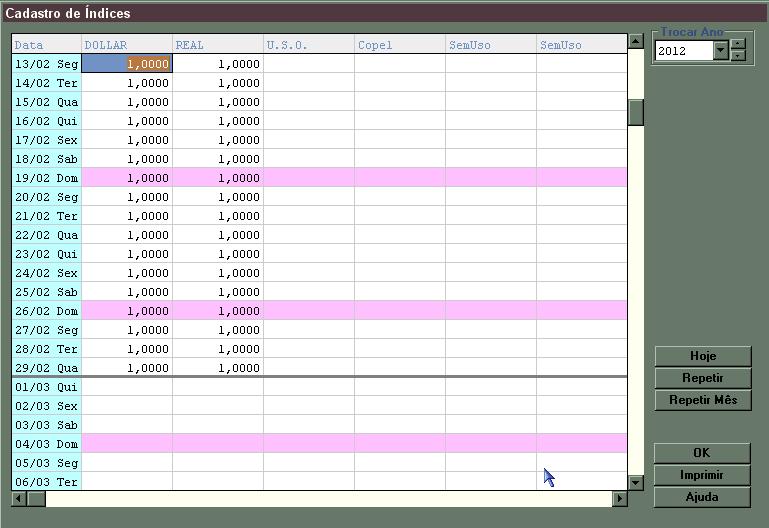This screenshot has width=769, height=528.
Task: Click the REAL column header
Action: [x=218, y=45]
